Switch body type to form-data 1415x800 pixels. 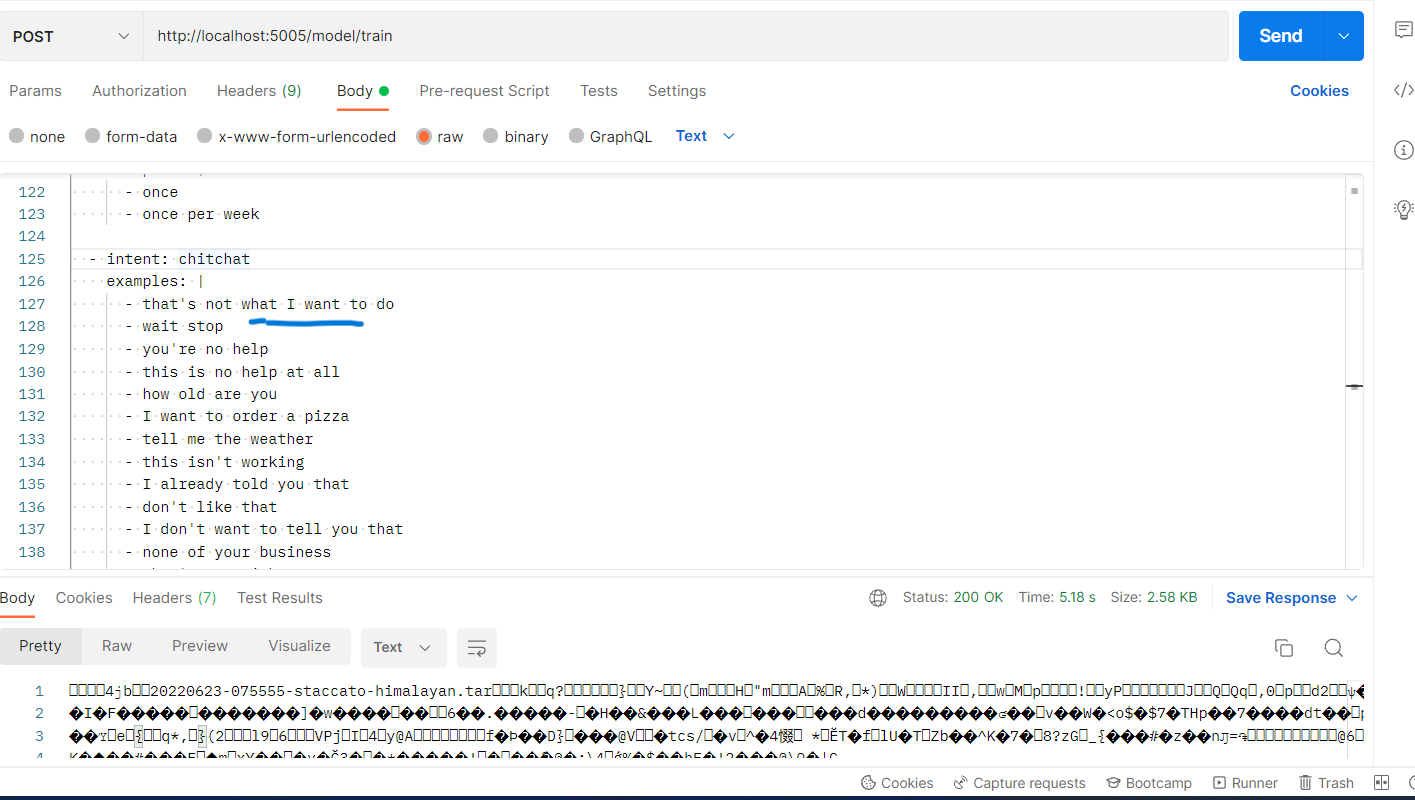[130, 136]
